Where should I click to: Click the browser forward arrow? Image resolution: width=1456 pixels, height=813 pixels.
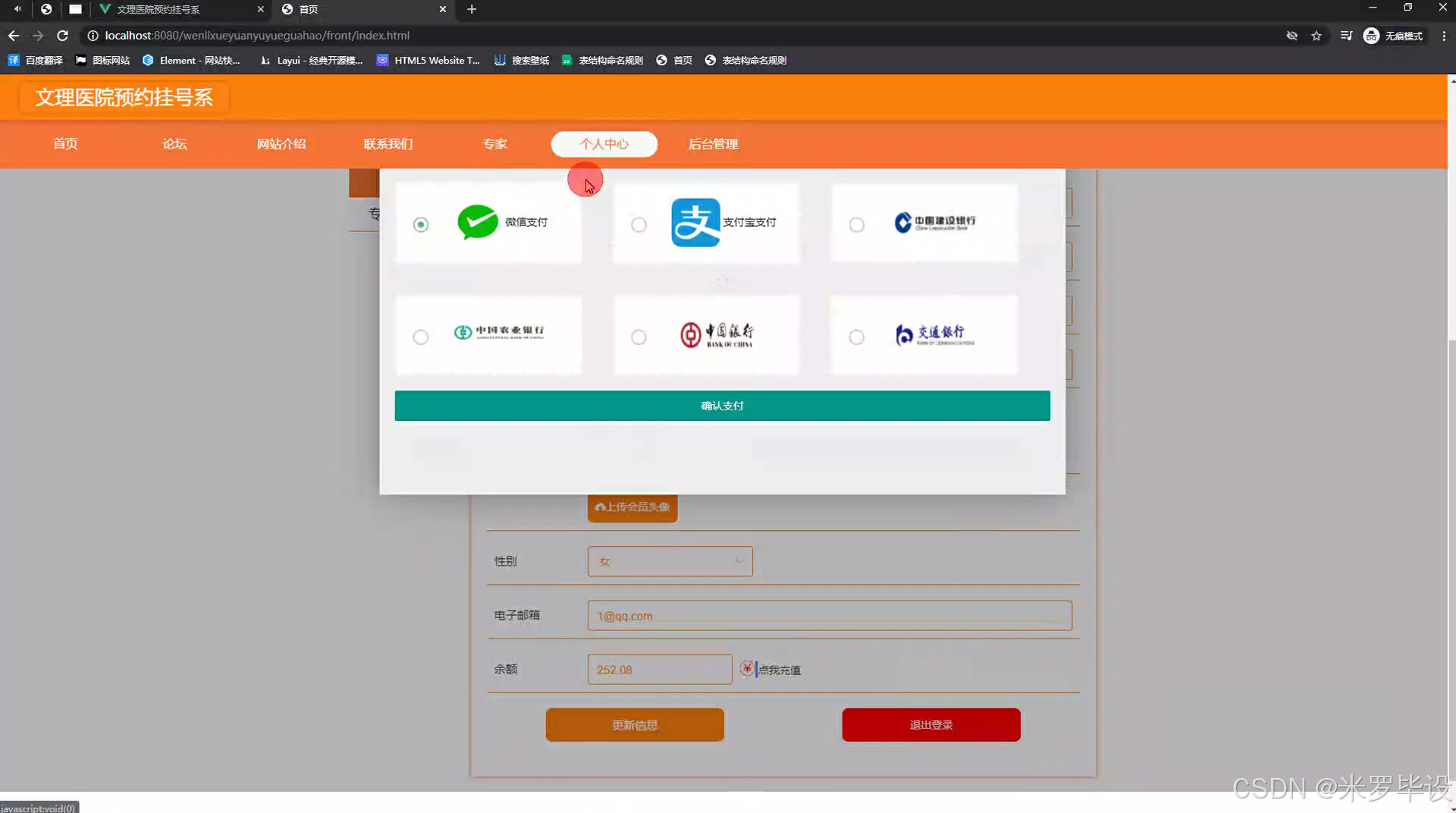(x=38, y=36)
